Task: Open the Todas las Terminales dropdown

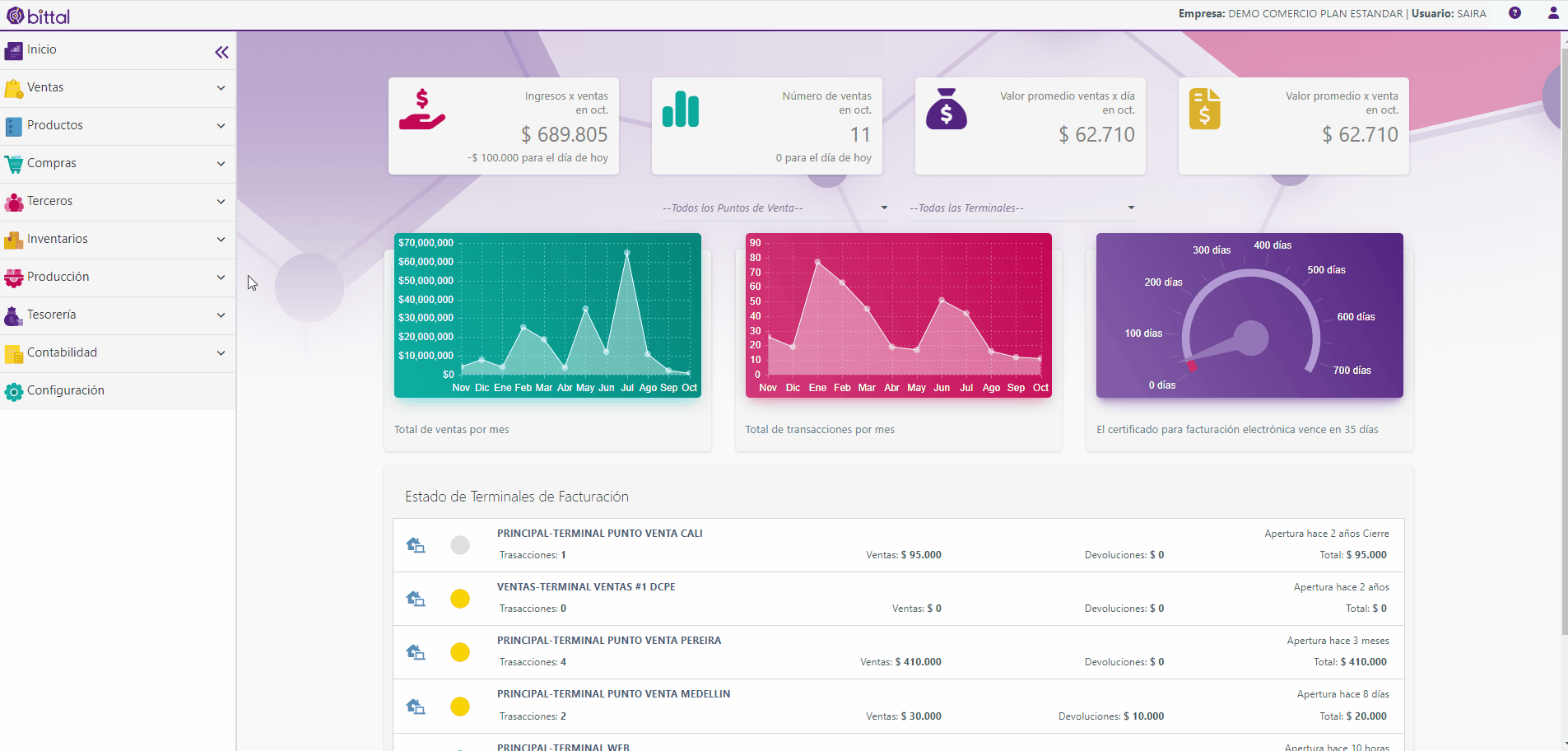Action: click(x=1022, y=208)
